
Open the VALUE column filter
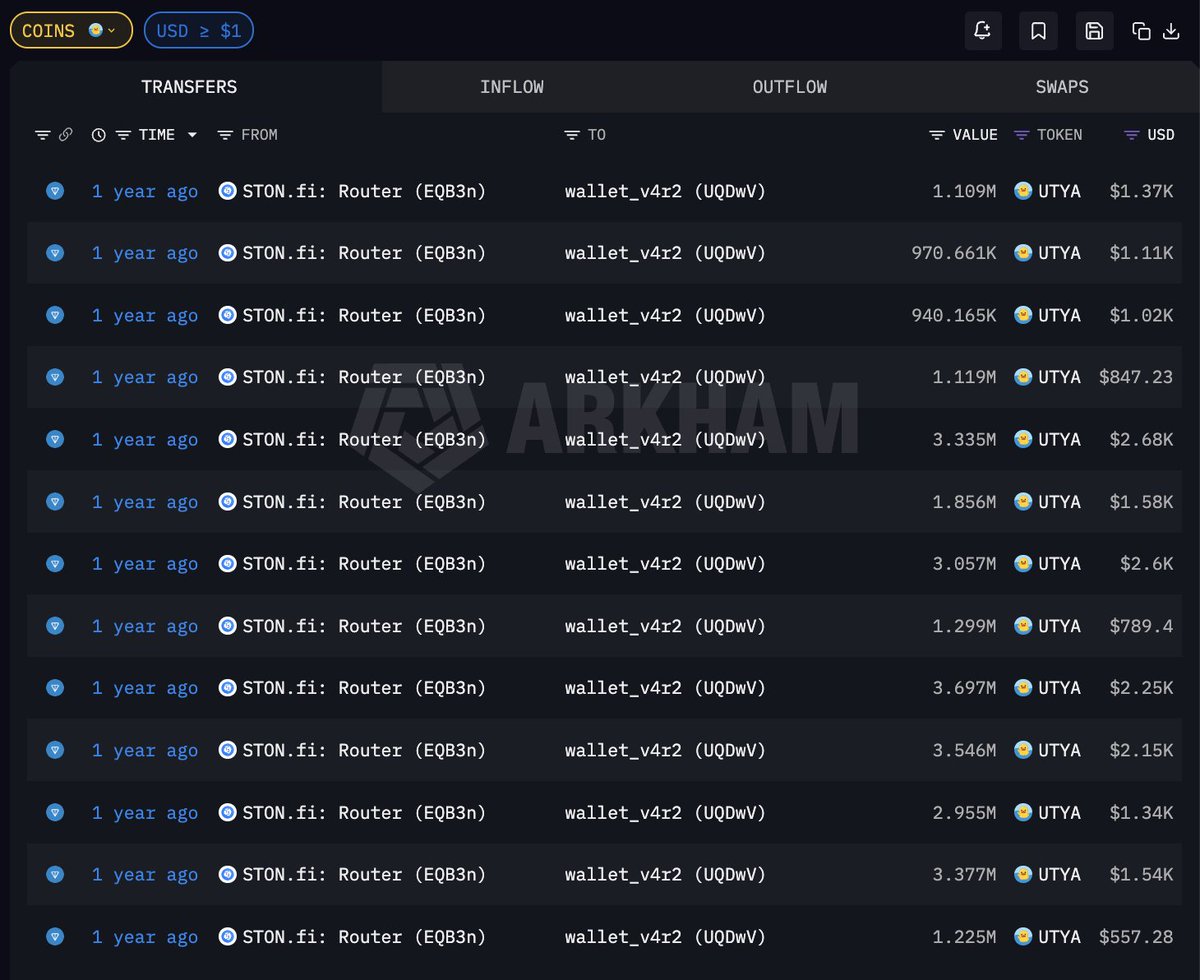click(x=937, y=135)
